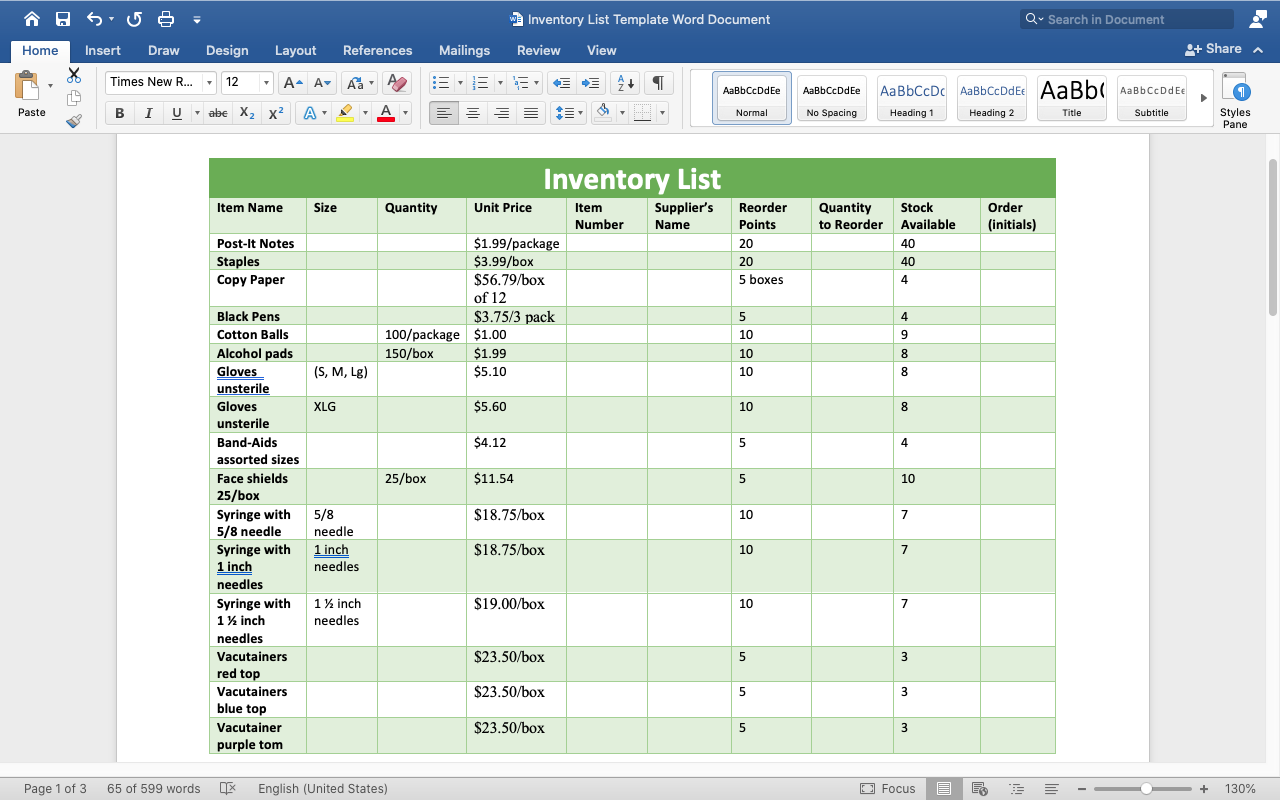Click the Search in Document field
The width and height of the screenshot is (1280, 800).
coord(1126,19)
